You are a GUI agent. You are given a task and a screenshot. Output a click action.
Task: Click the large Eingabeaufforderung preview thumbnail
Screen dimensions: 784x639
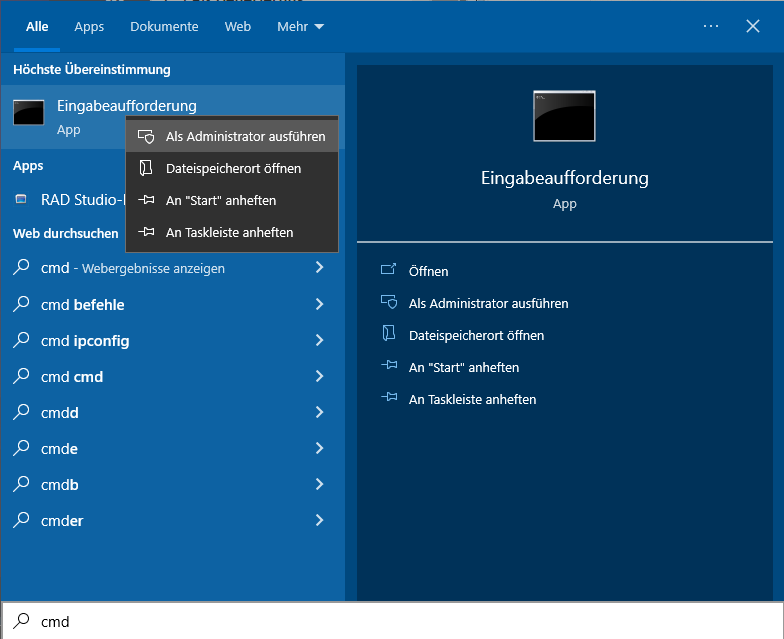(564, 116)
